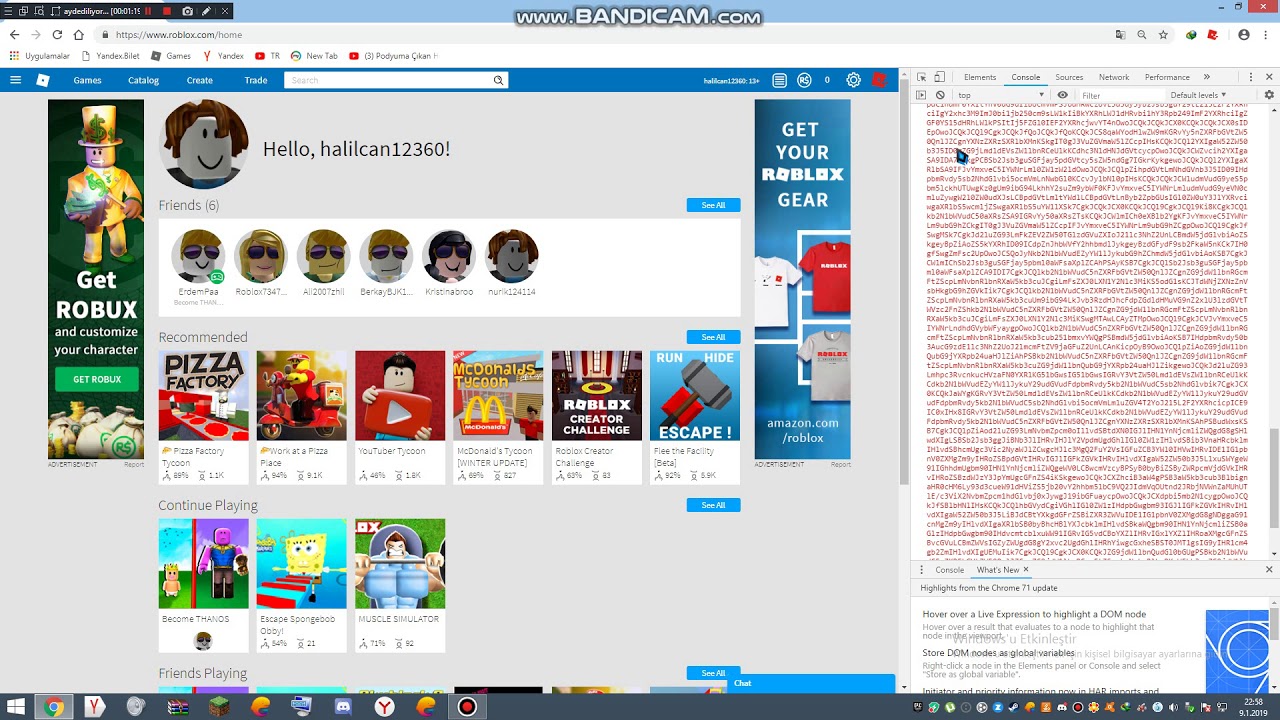Pause the Bandicam recording

[x=149, y=11]
